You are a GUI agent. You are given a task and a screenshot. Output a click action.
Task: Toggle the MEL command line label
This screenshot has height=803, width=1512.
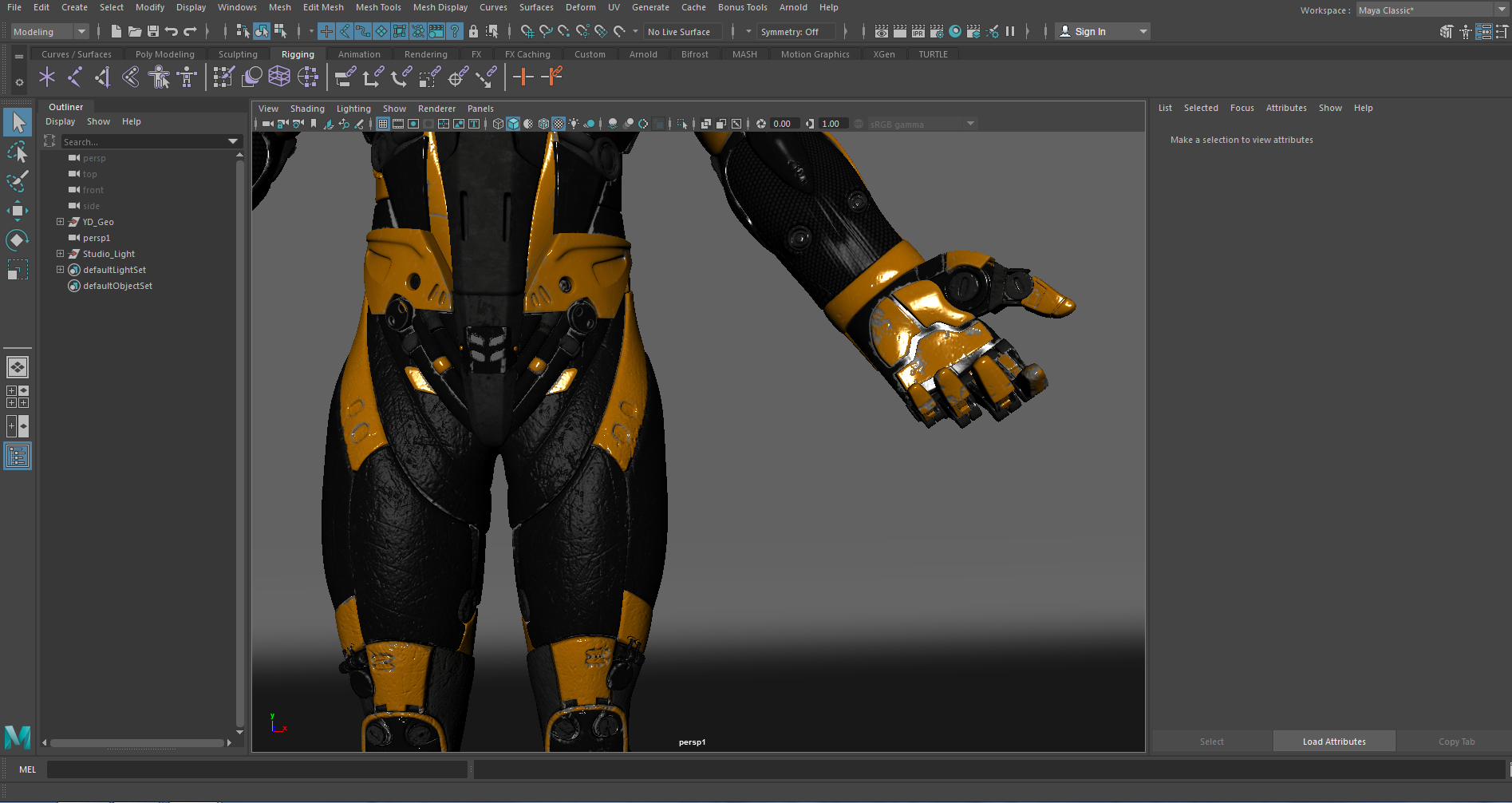click(27, 769)
